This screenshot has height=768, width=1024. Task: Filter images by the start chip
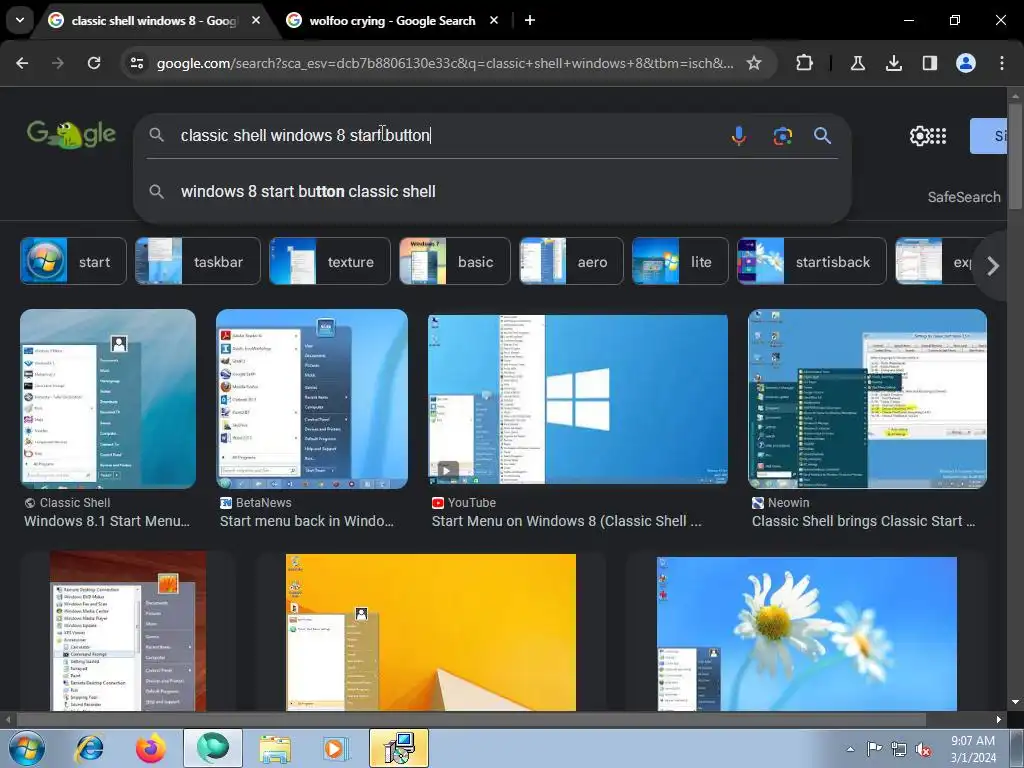[x=73, y=261]
